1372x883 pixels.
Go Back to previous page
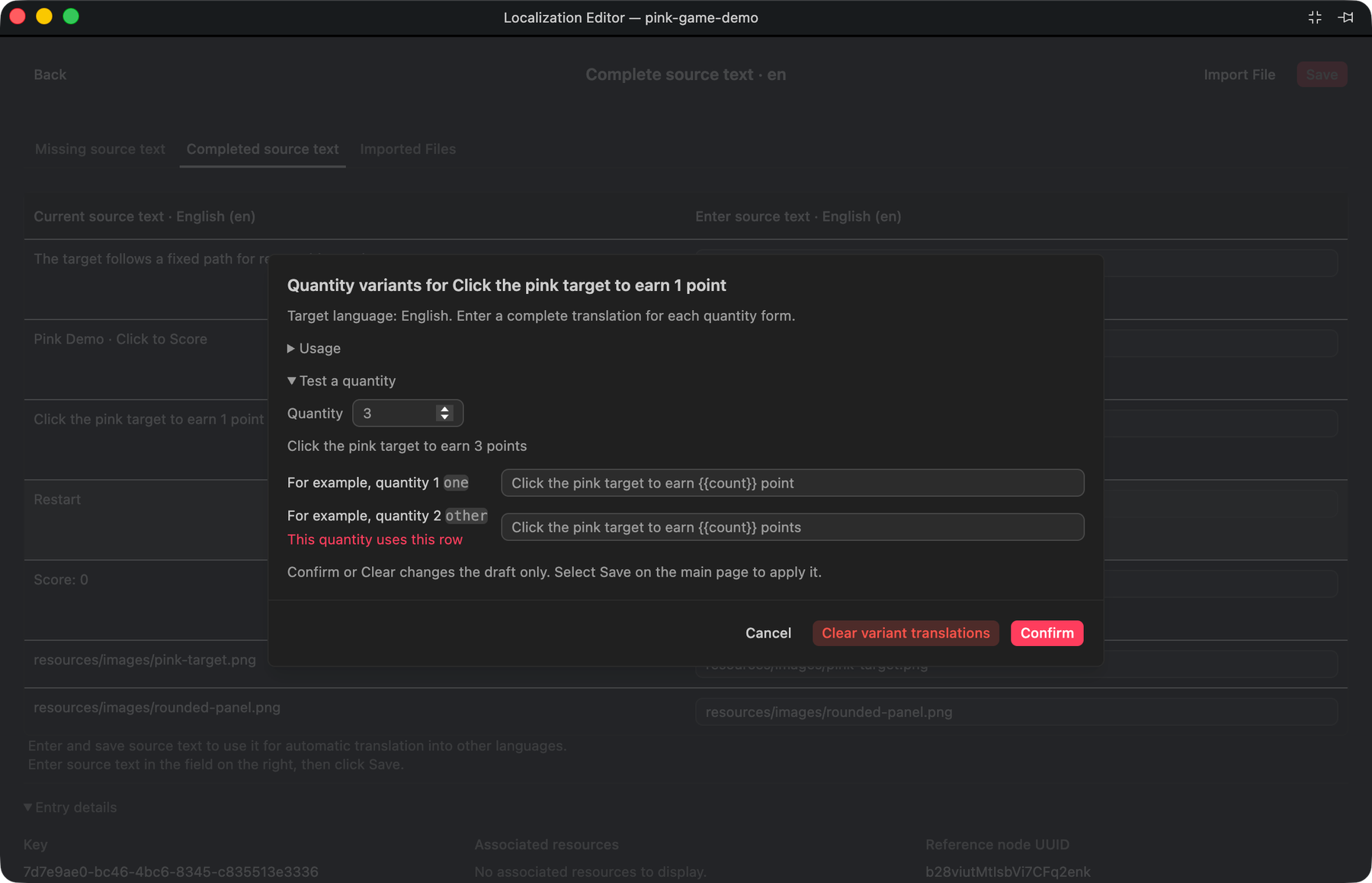[50, 75]
